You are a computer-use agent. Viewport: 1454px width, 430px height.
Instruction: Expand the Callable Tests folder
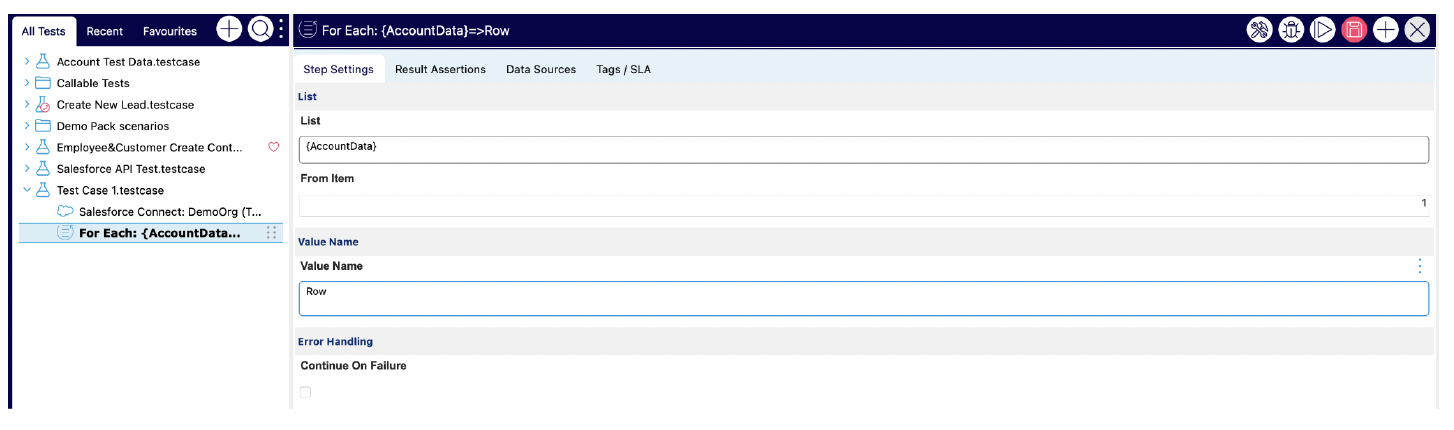pyautogui.click(x=27, y=83)
